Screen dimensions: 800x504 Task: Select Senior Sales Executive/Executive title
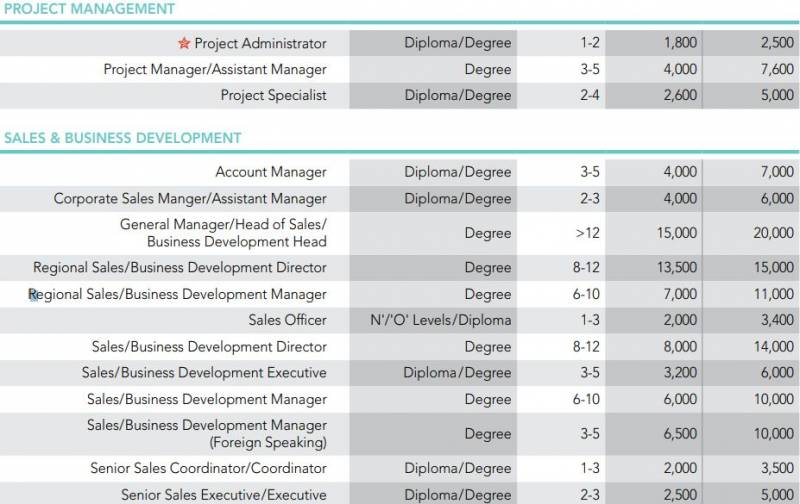[x=223, y=495]
